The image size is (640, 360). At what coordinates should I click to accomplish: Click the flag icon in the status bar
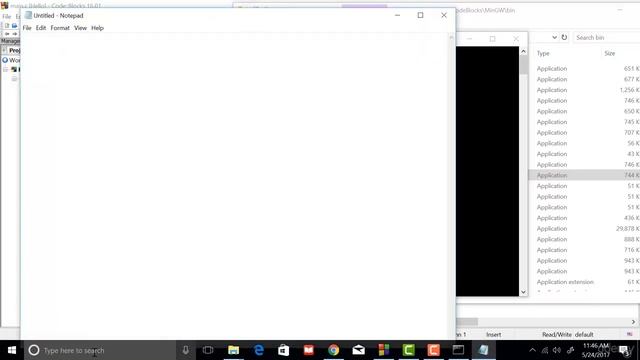pyautogui.click(x=629, y=334)
